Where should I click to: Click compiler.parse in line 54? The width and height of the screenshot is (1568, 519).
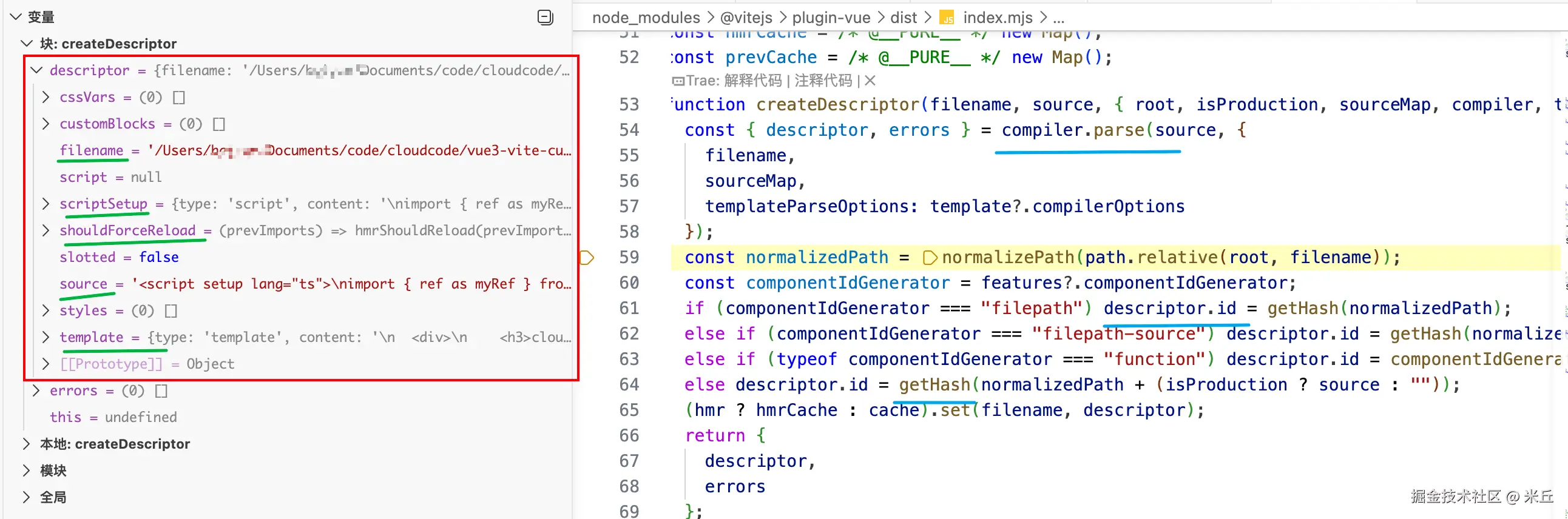tap(1073, 130)
